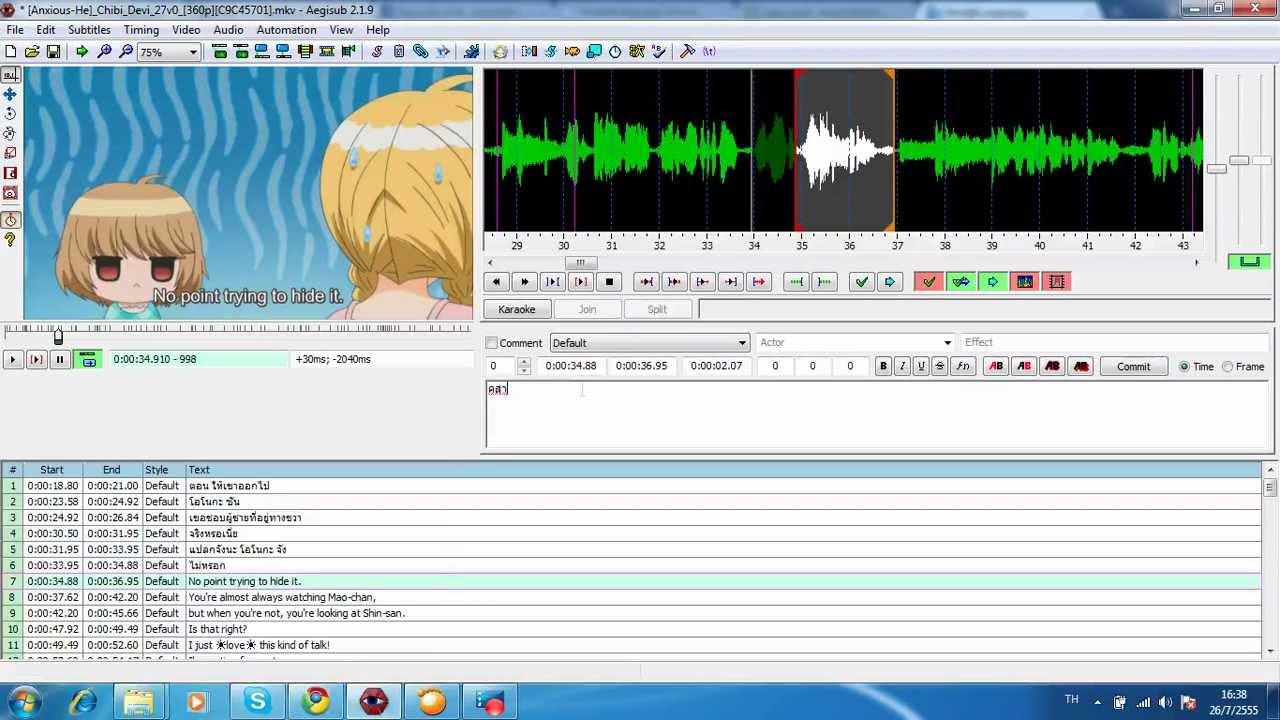Open the Default style dropdown
1280x720 pixels.
[649, 343]
